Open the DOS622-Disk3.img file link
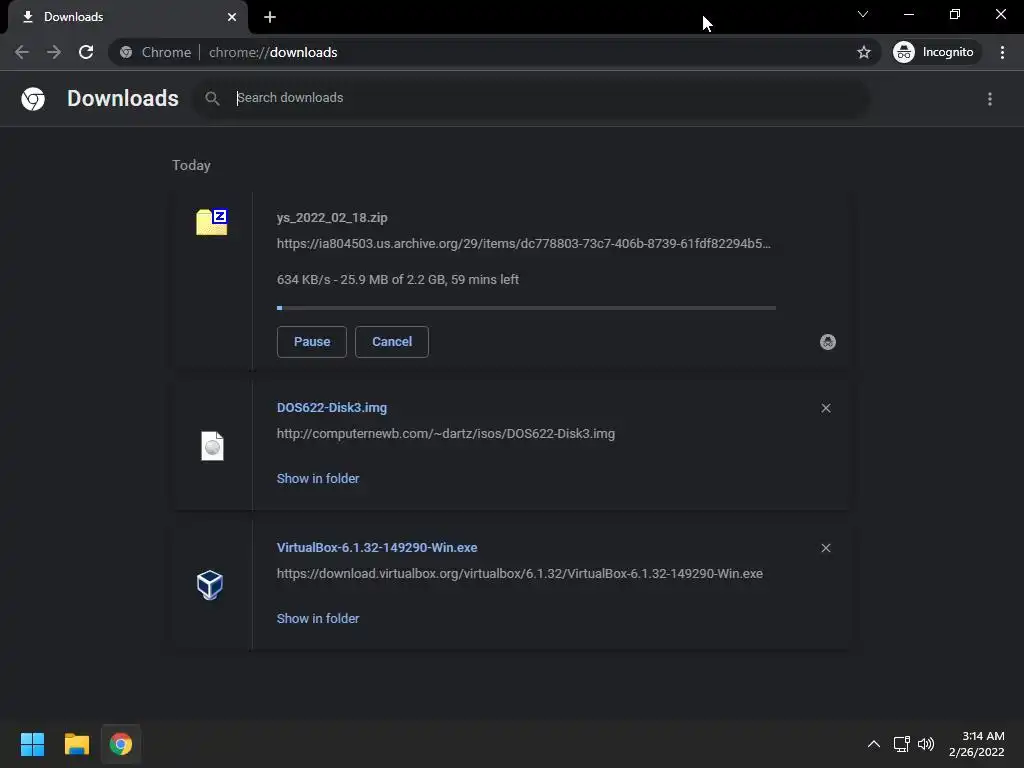The height and width of the screenshot is (768, 1024). click(x=332, y=408)
